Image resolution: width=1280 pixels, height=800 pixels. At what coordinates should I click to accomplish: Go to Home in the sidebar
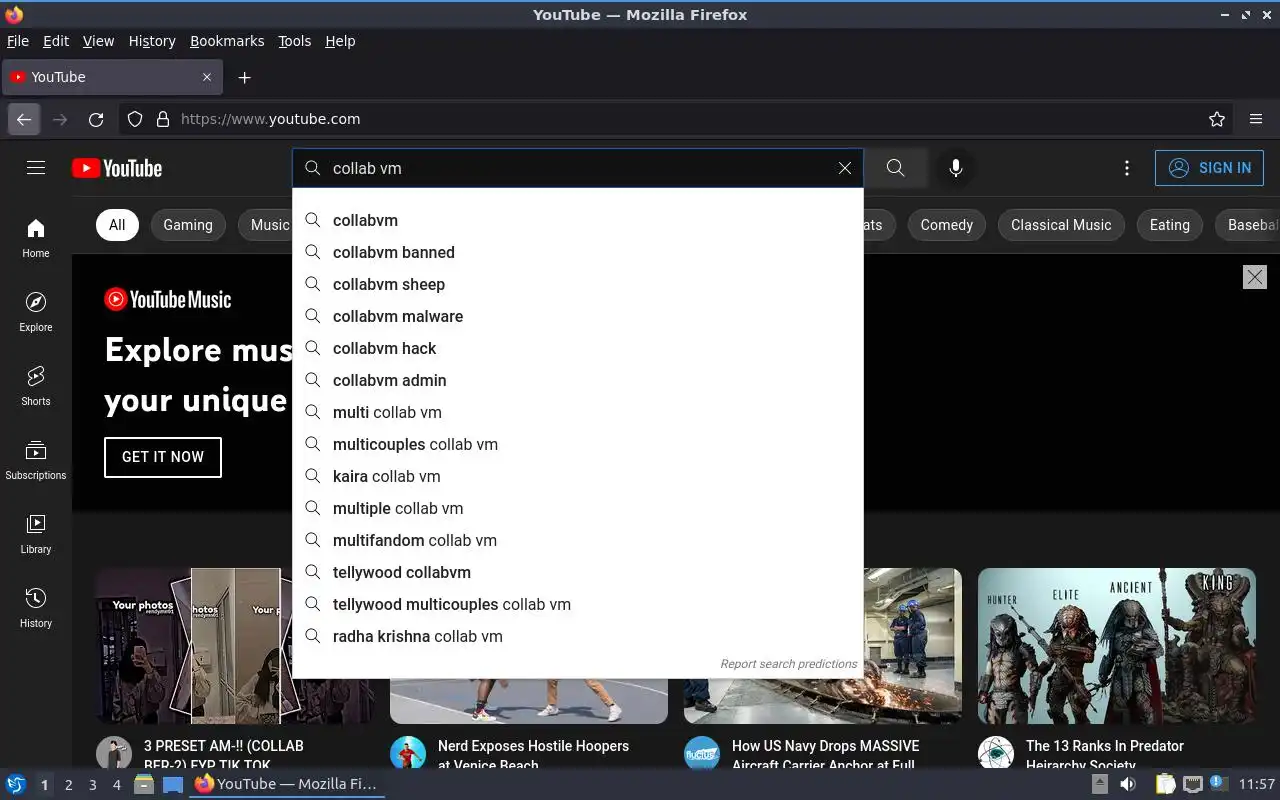(36, 238)
